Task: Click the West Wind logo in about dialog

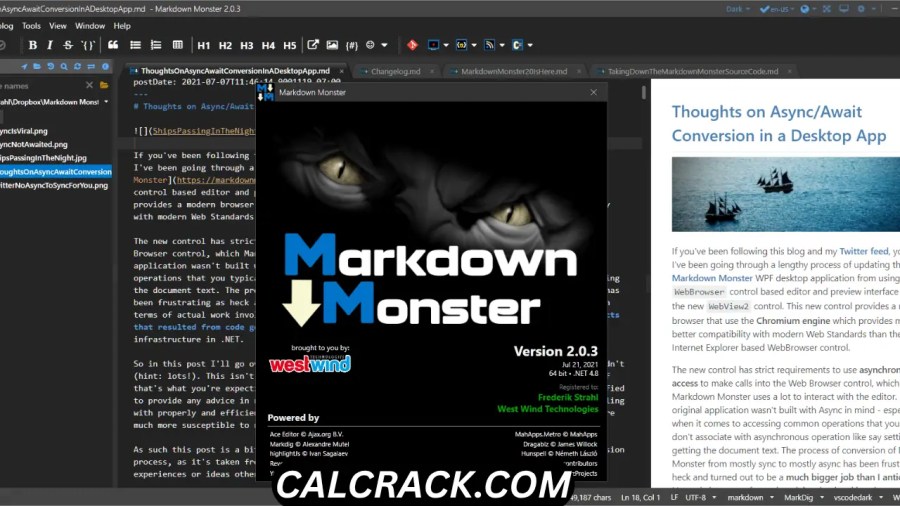Action: (310, 364)
